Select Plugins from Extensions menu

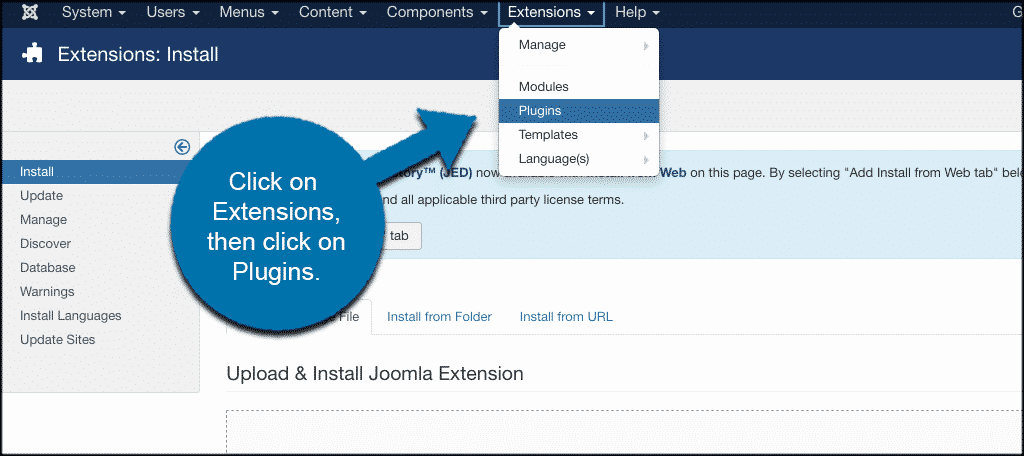tap(579, 110)
